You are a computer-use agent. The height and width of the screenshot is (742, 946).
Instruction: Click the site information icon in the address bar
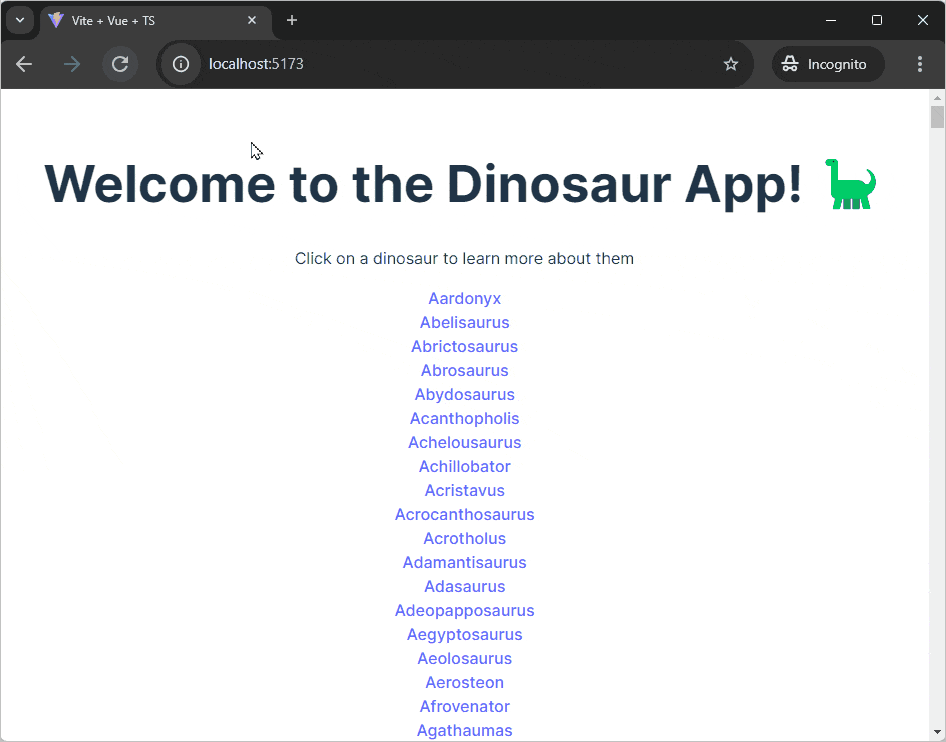pos(180,63)
